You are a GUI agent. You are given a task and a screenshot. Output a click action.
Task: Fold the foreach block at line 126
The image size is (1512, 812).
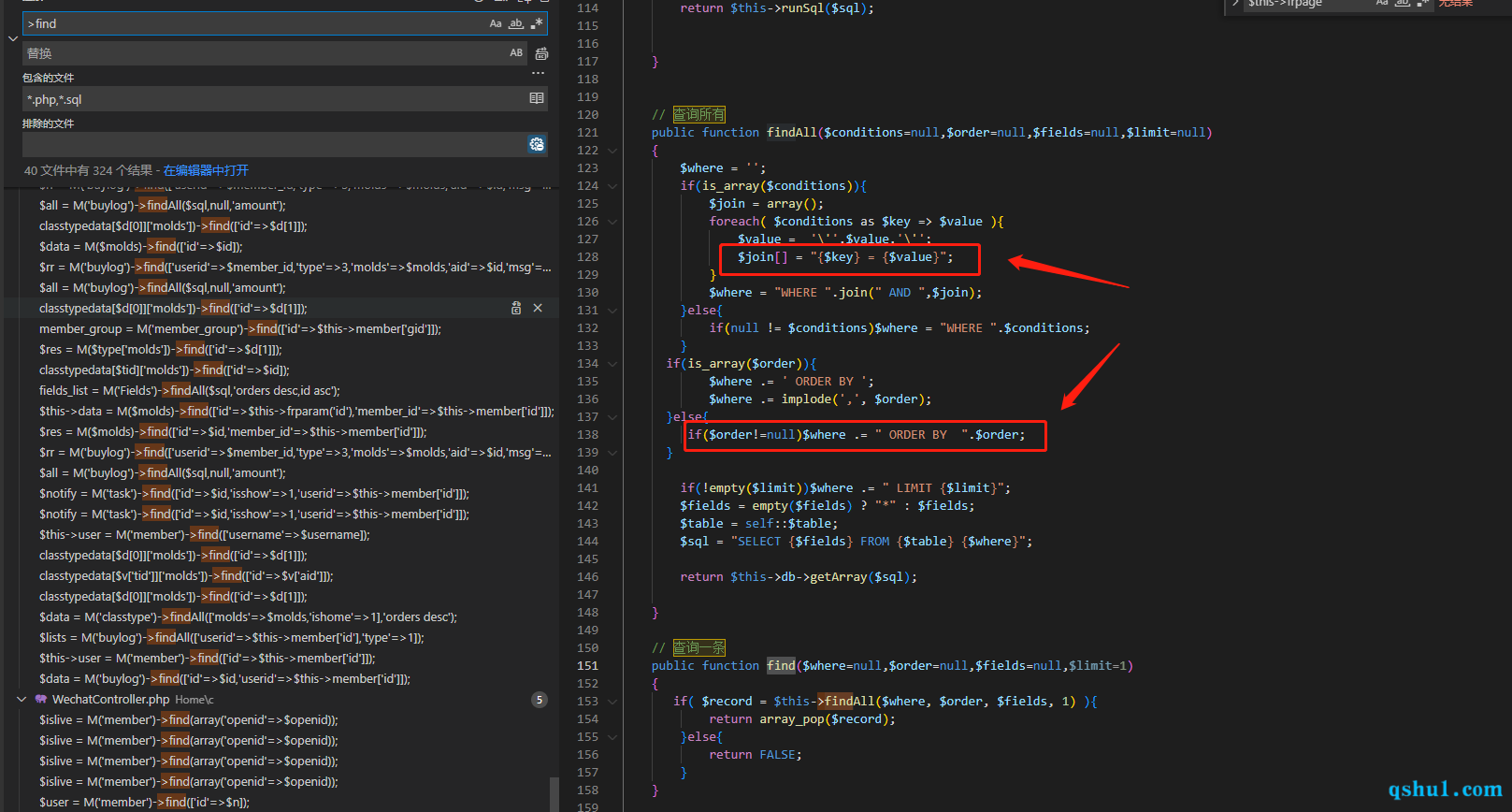(612, 221)
